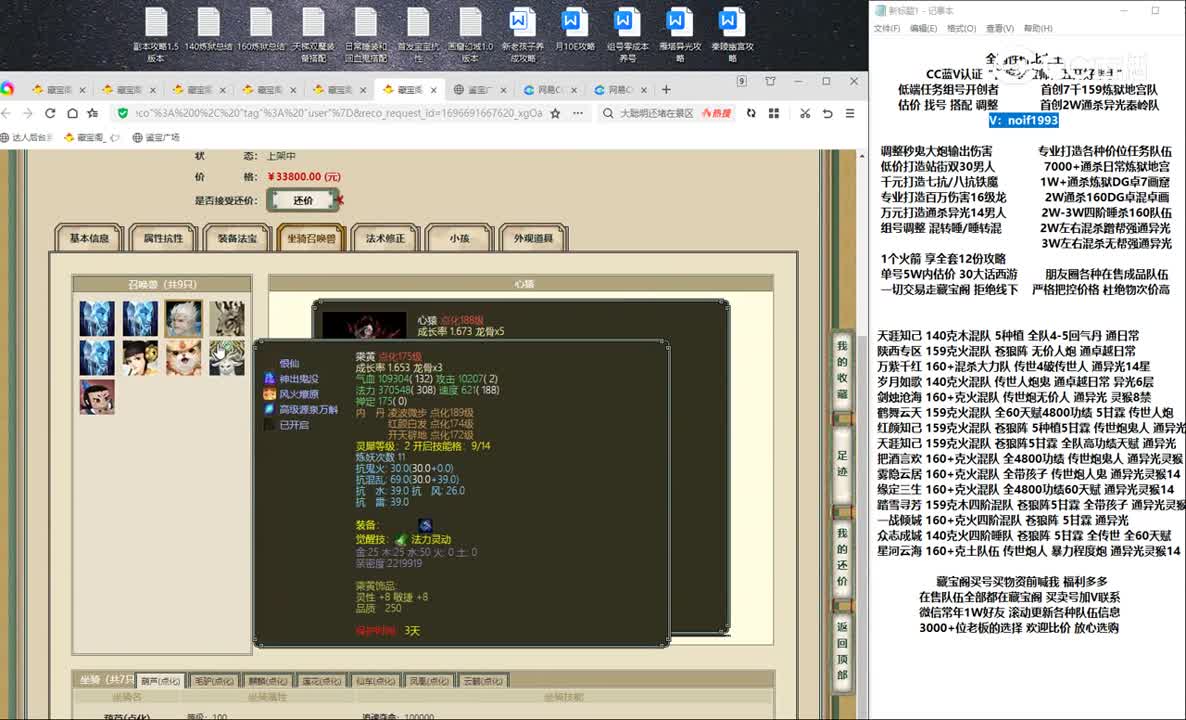Select the 首发宝宝抗性 desktop file

point(418,34)
